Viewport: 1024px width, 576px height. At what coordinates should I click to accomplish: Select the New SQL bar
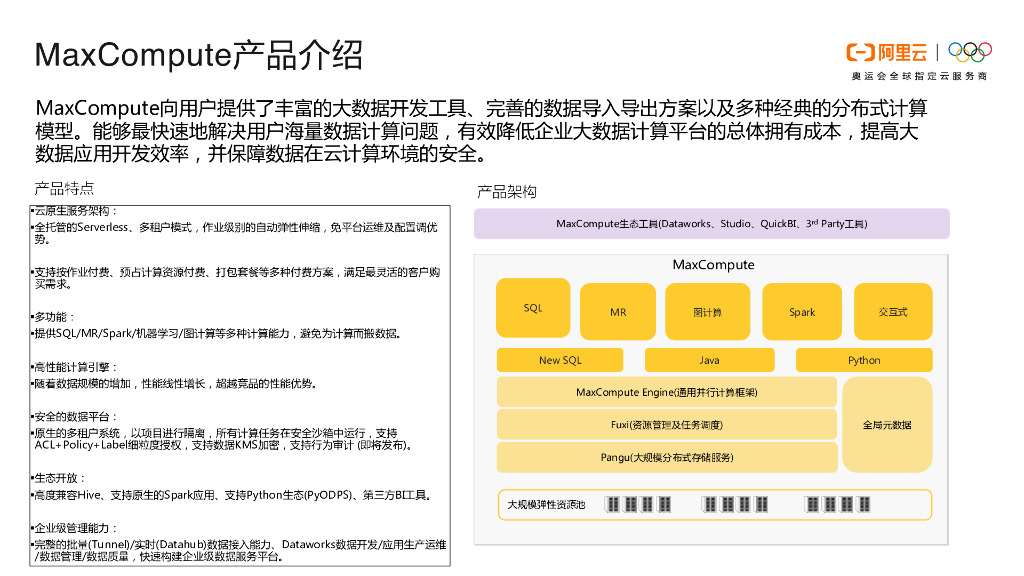point(559,360)
